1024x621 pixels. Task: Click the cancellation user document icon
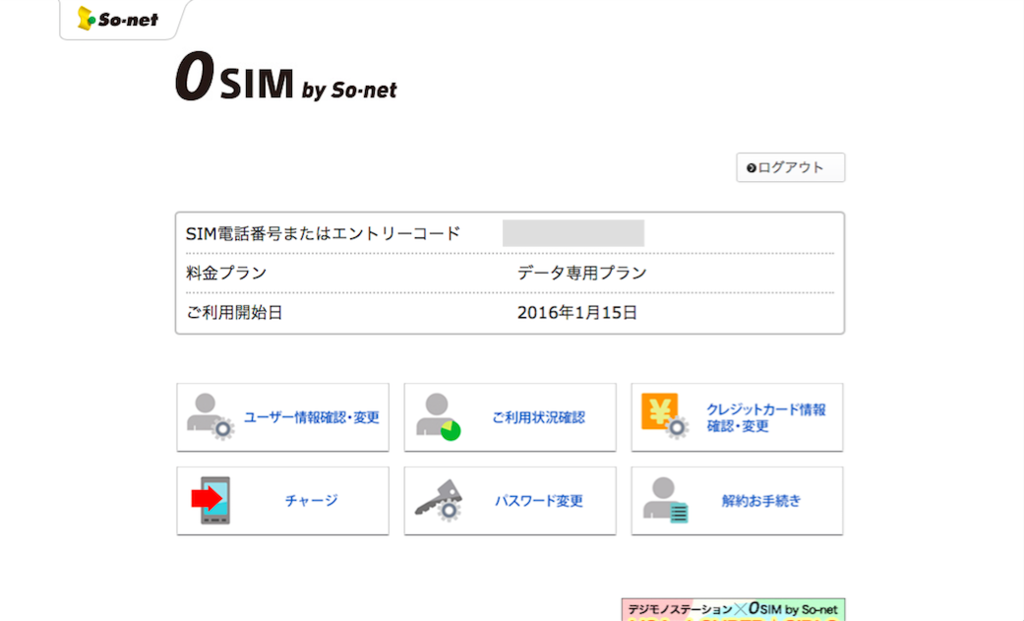pos(665,500)
